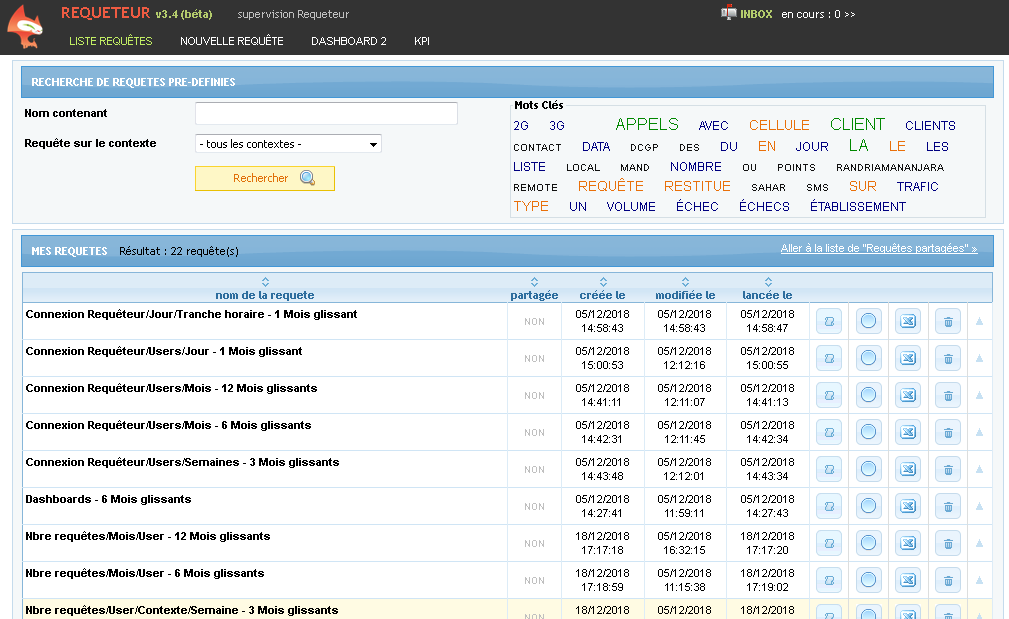Click circle icon for Connexion Requêteur/Users/Semaines row
Image resolution: width=1009 pixels, height=619 pixels.
(x=868, y=469)
